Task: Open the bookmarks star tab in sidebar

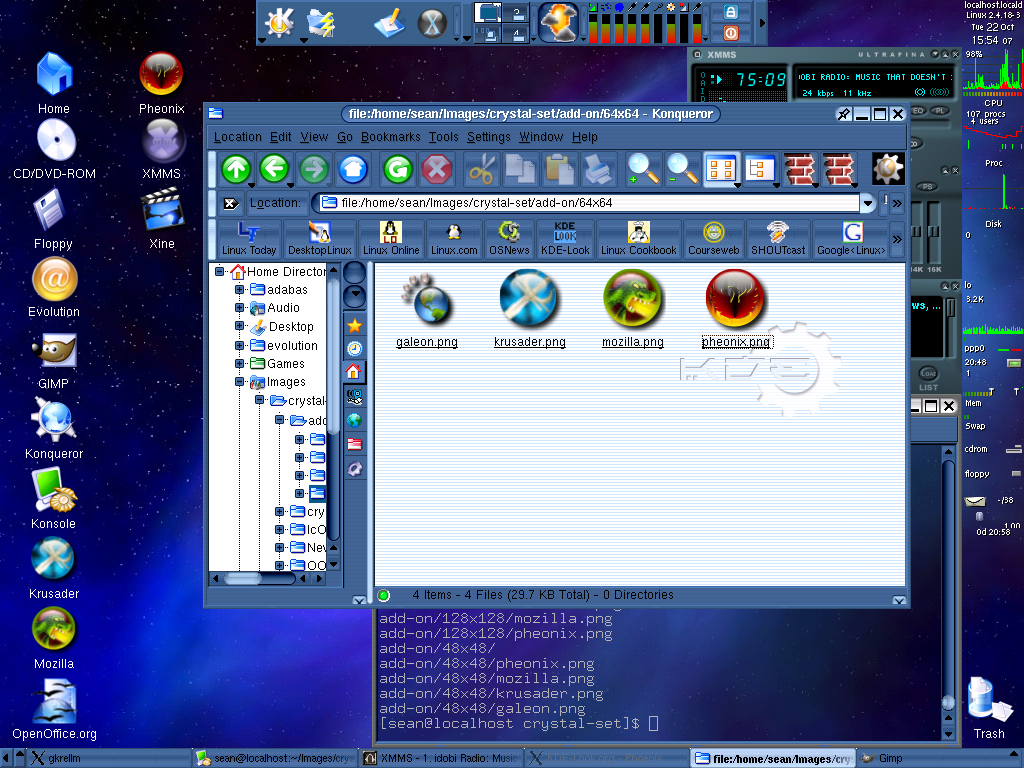Action: pyautogui.click(x=355, y=325)
